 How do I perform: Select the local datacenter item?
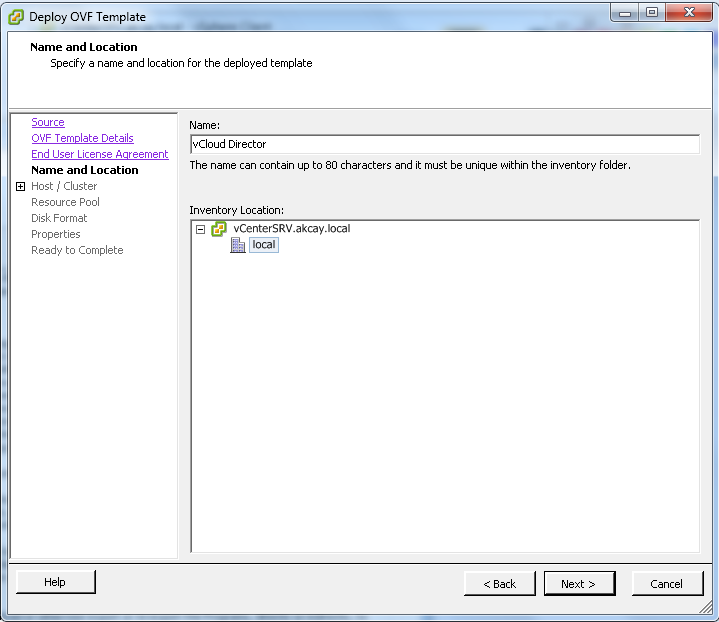click(x=264, y=244)
